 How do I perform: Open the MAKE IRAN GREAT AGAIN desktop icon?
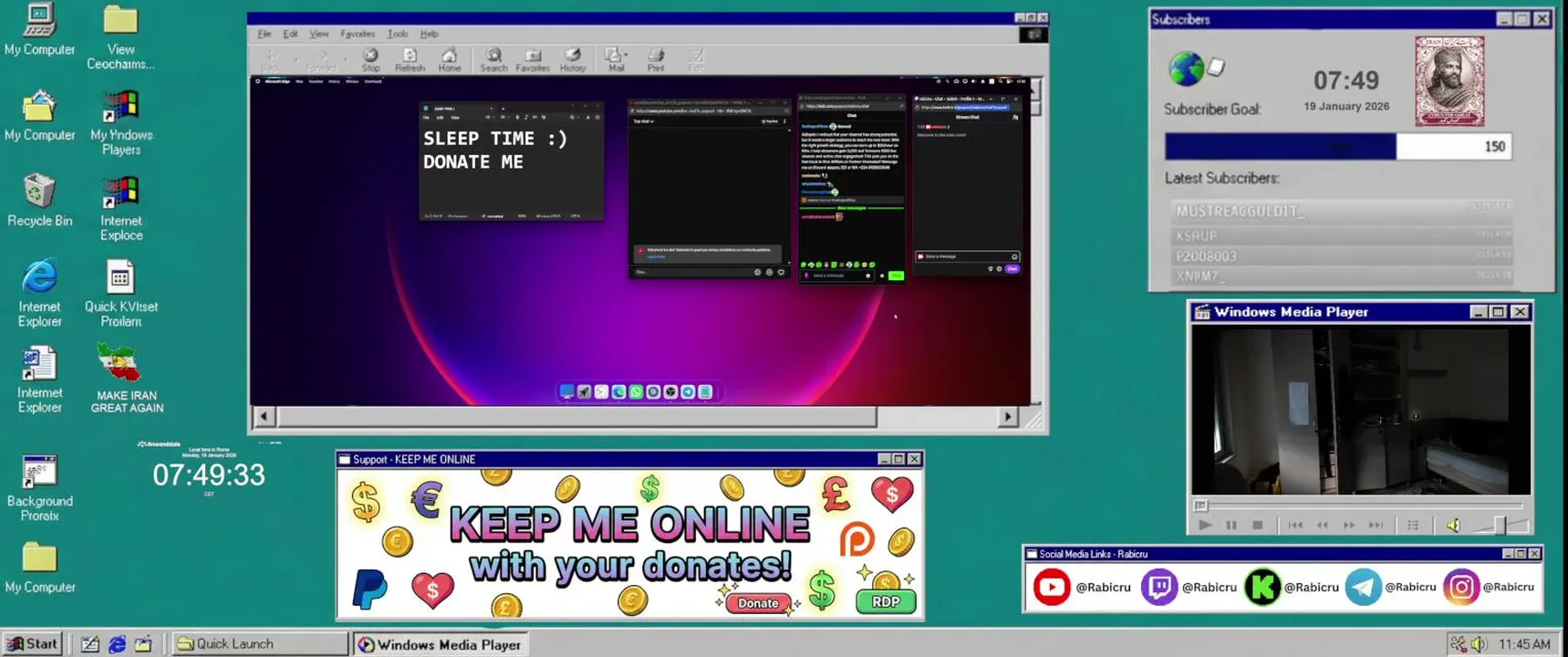(x=126, y=378)
